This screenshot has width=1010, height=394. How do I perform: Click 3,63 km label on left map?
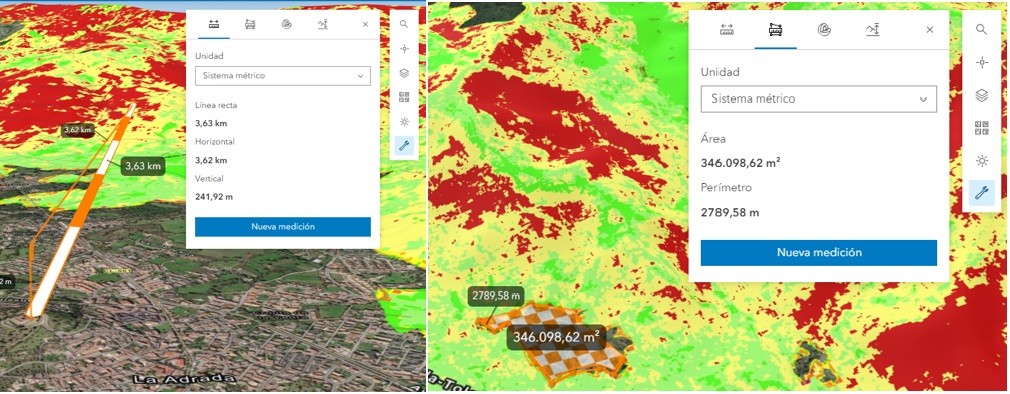tap(143, 165)
